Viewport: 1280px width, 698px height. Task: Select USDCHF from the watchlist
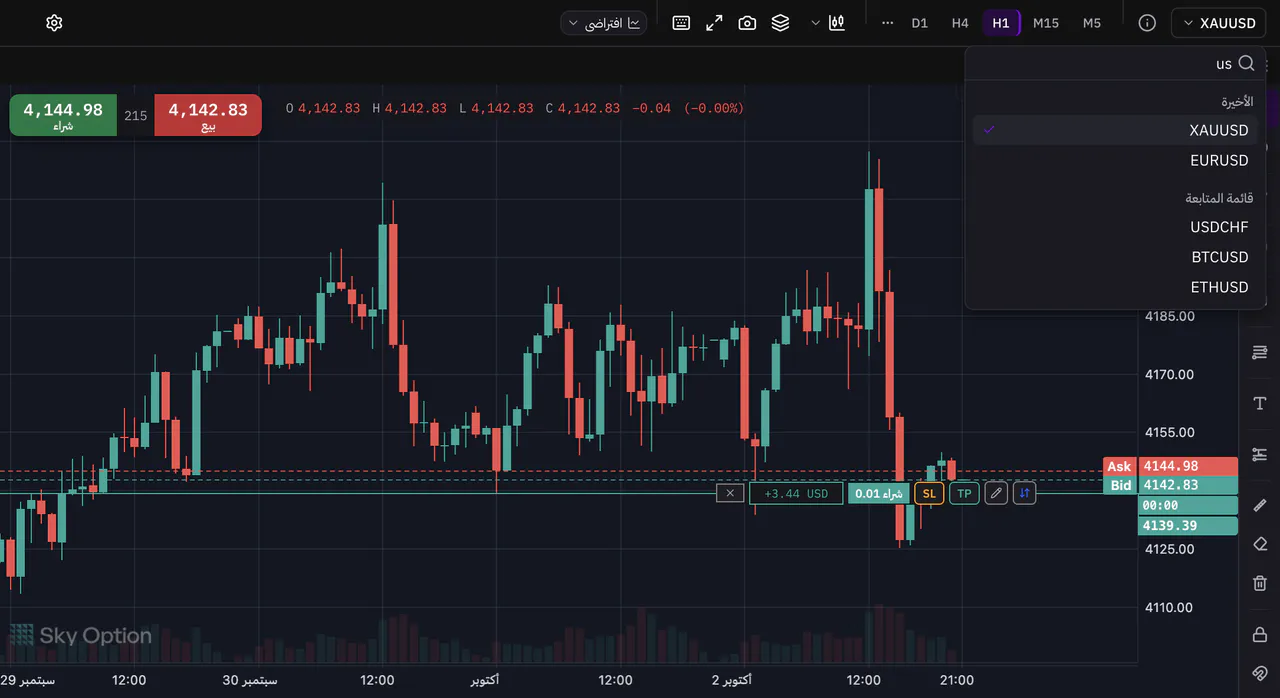pyautogui.click(x=1115, y=227)
